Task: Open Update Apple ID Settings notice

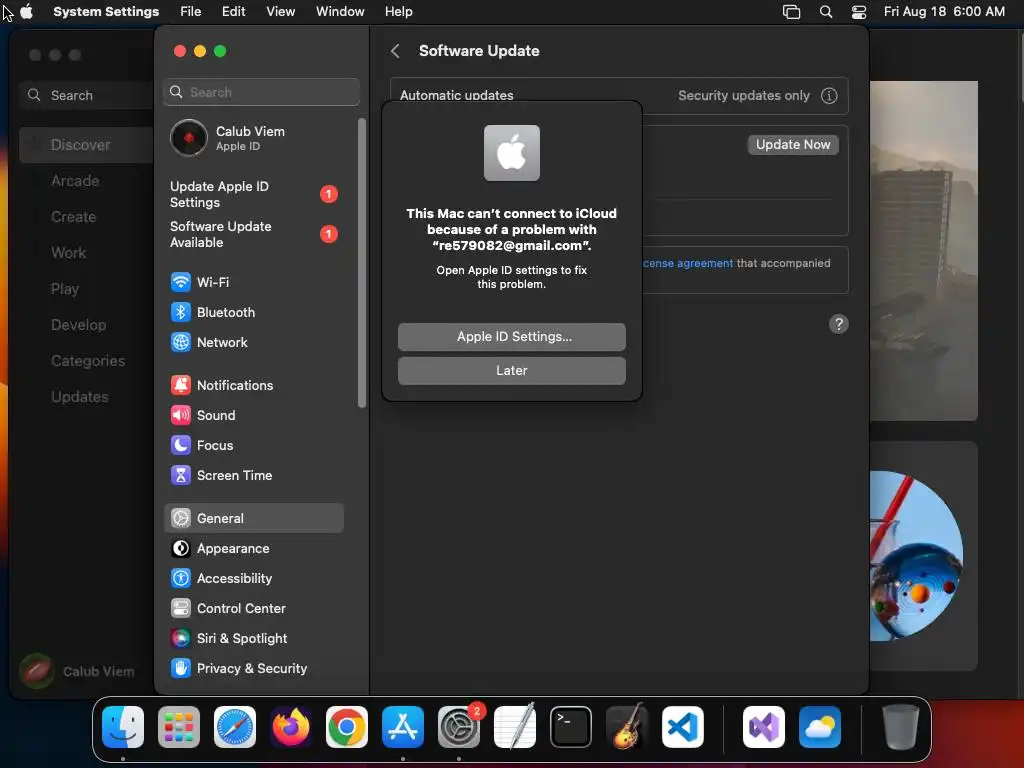Action: [253, 195]
